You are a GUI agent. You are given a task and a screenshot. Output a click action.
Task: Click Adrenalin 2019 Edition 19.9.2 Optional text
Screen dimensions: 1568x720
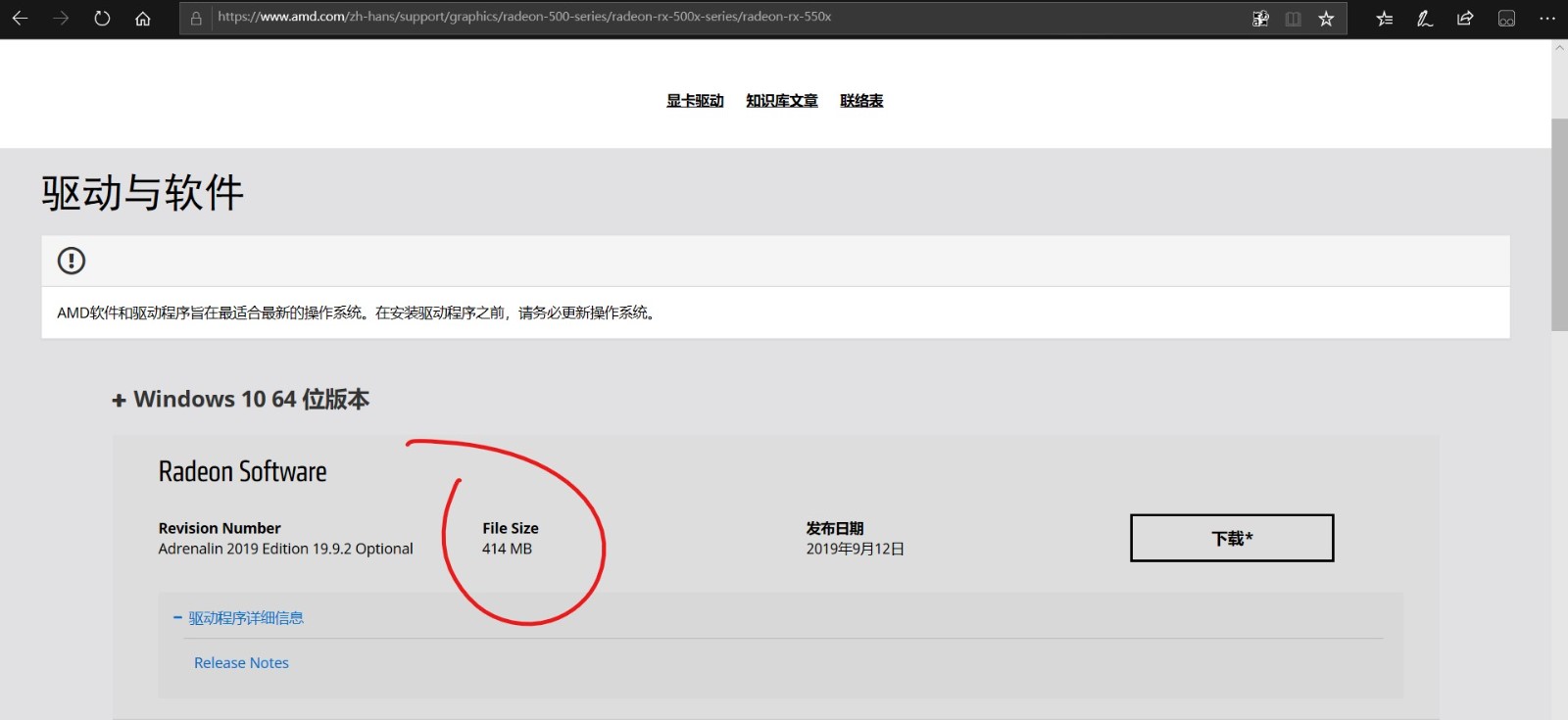pyautogui.click(x=285, y=549)
